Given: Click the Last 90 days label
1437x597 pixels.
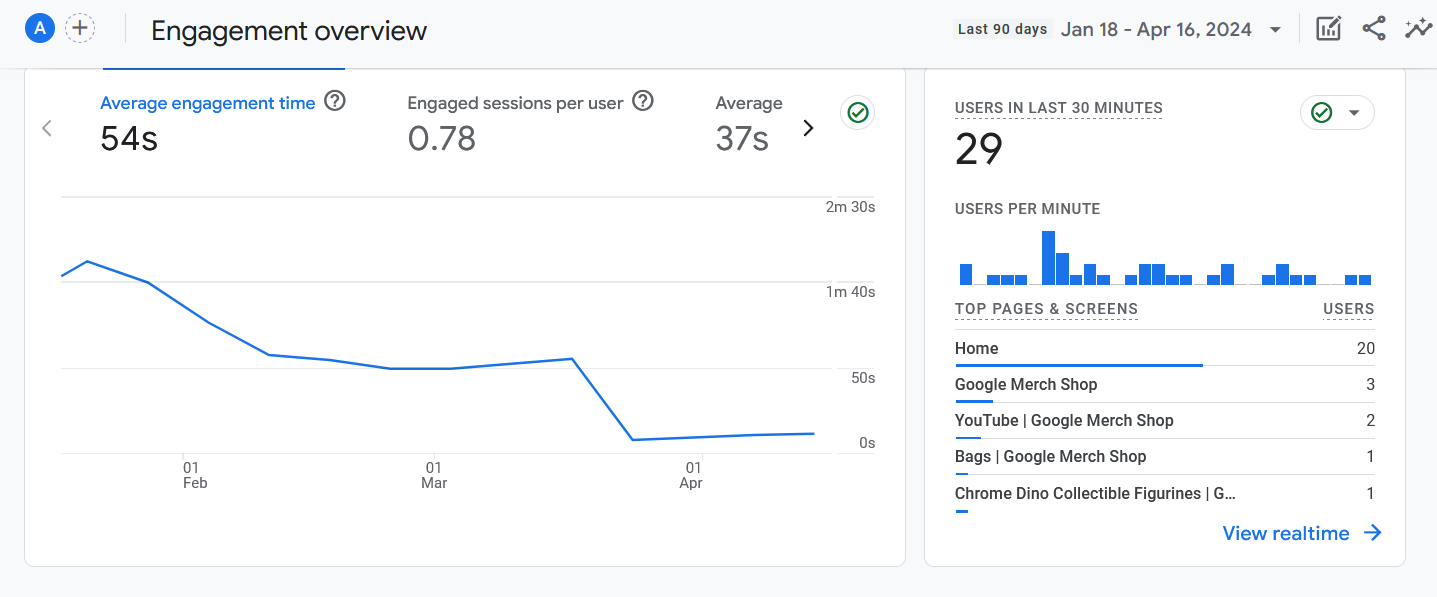Looking at the screenshot, I should pyautogui.click(x=1002, y=29).
